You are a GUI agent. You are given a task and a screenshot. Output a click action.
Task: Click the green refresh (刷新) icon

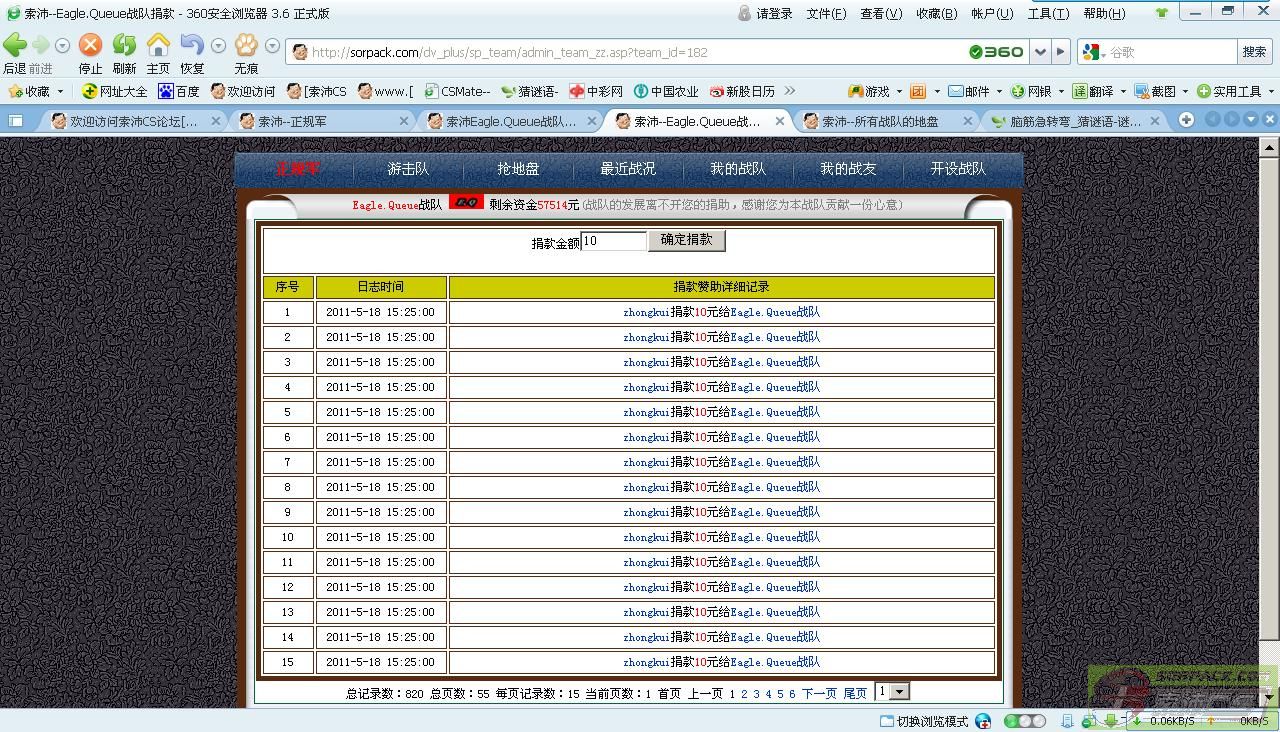(124, 46)
